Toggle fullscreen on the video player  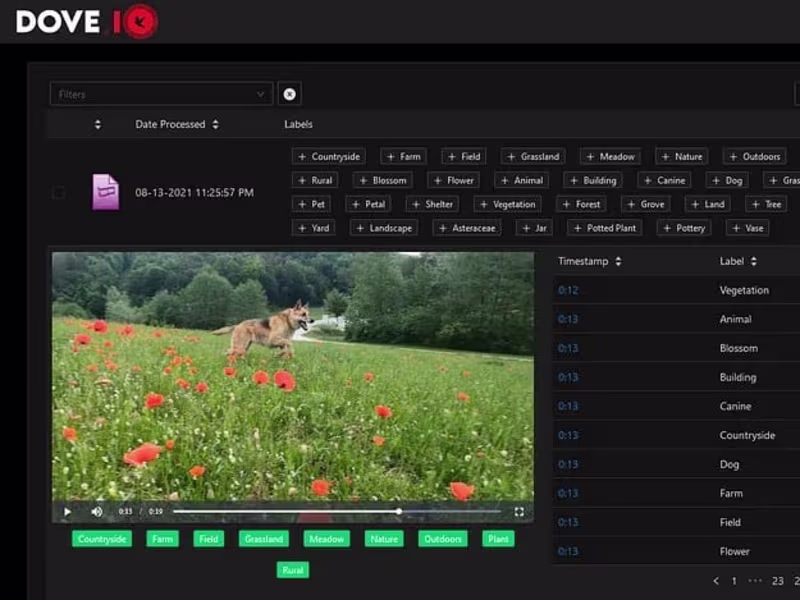521,511
